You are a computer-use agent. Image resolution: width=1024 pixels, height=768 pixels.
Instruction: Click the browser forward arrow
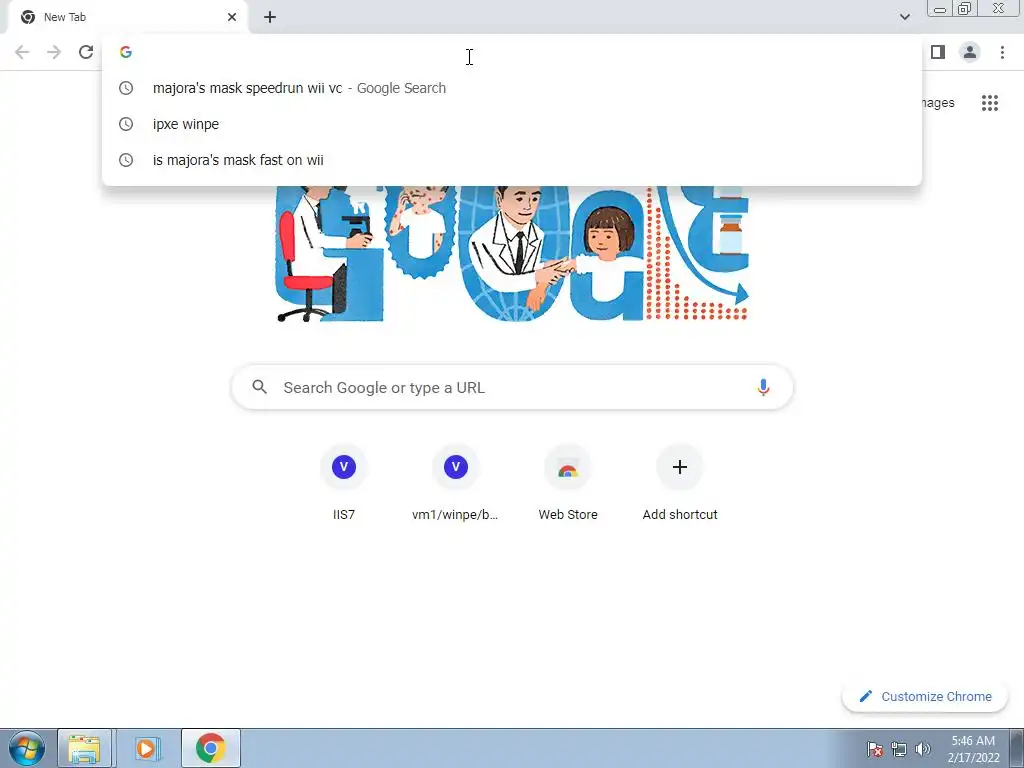point(54,52)
